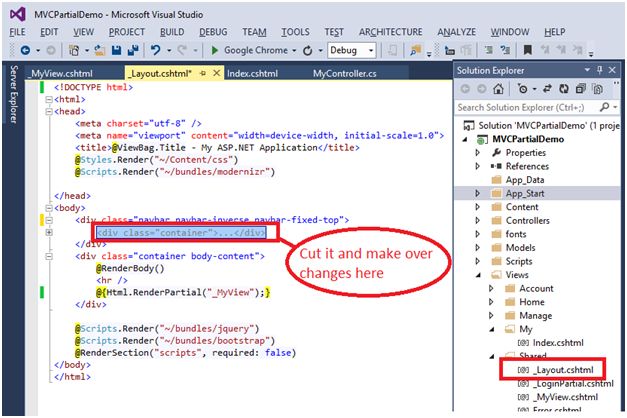
Task: Open the Google Chrome browser target dropdown
Action: click(x=294, y=51)
